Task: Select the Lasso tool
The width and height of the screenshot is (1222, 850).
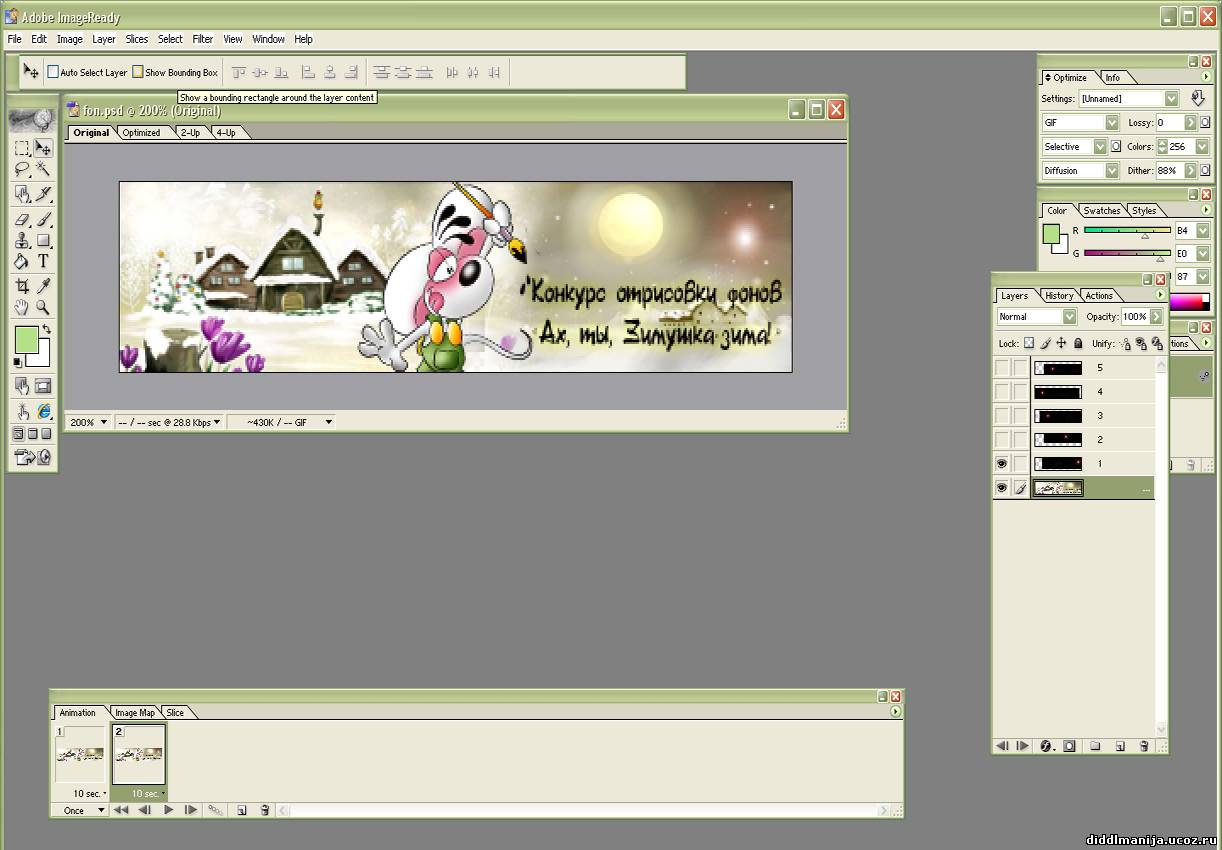Action: [22, 170]
